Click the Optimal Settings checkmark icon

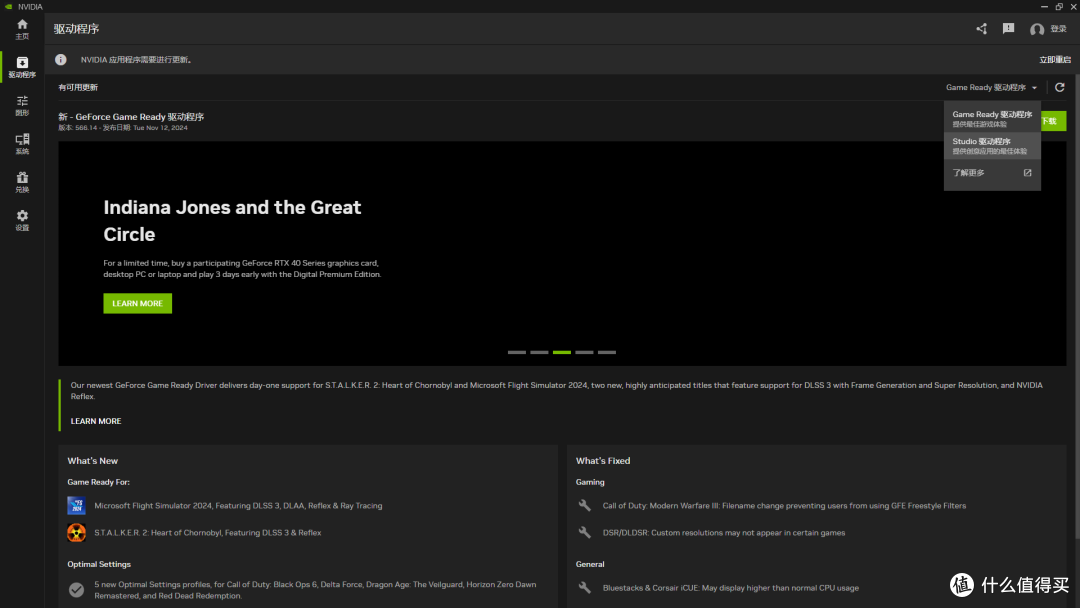coord(76,589)
